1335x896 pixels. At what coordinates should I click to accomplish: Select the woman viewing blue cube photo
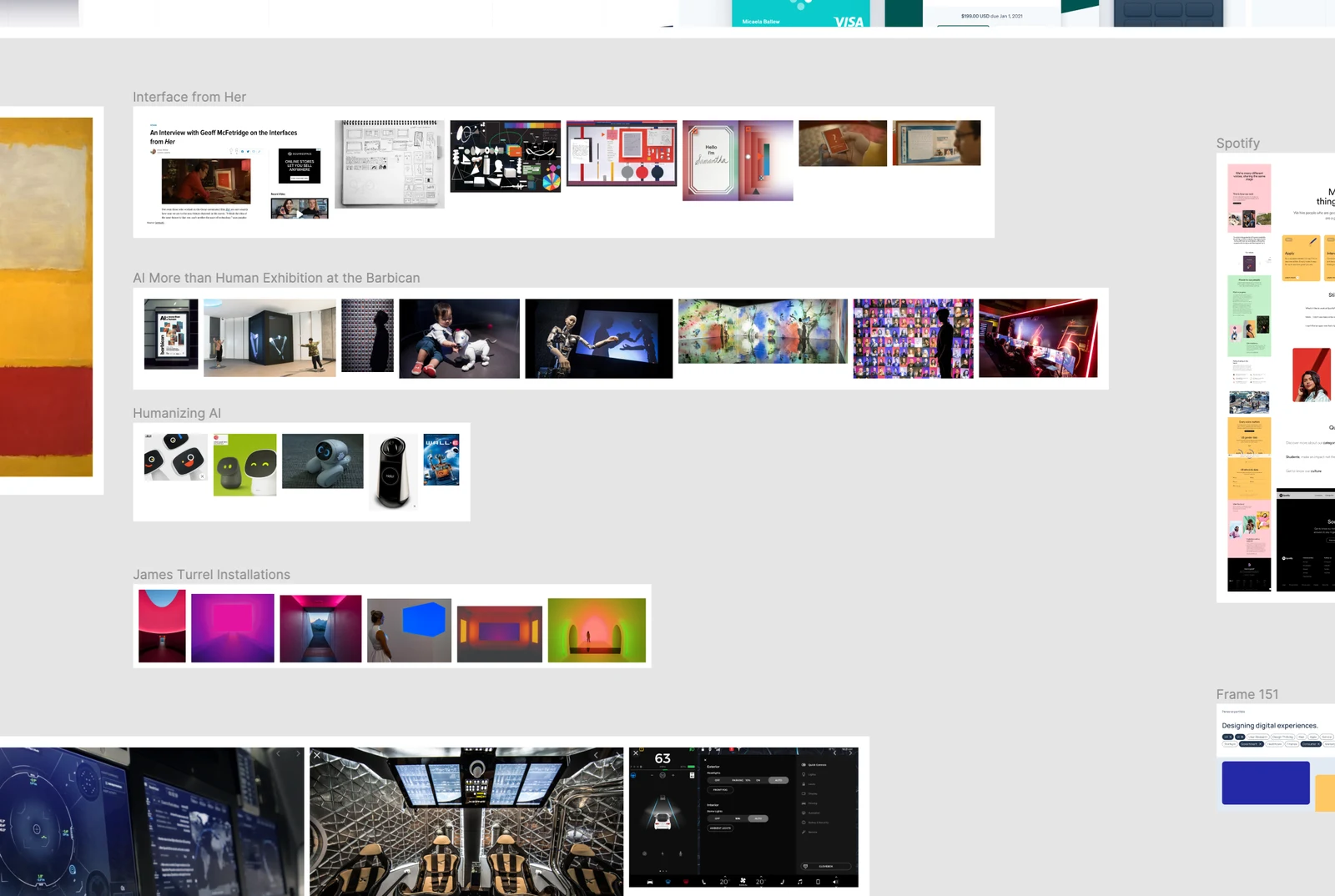tap(409, 630)
